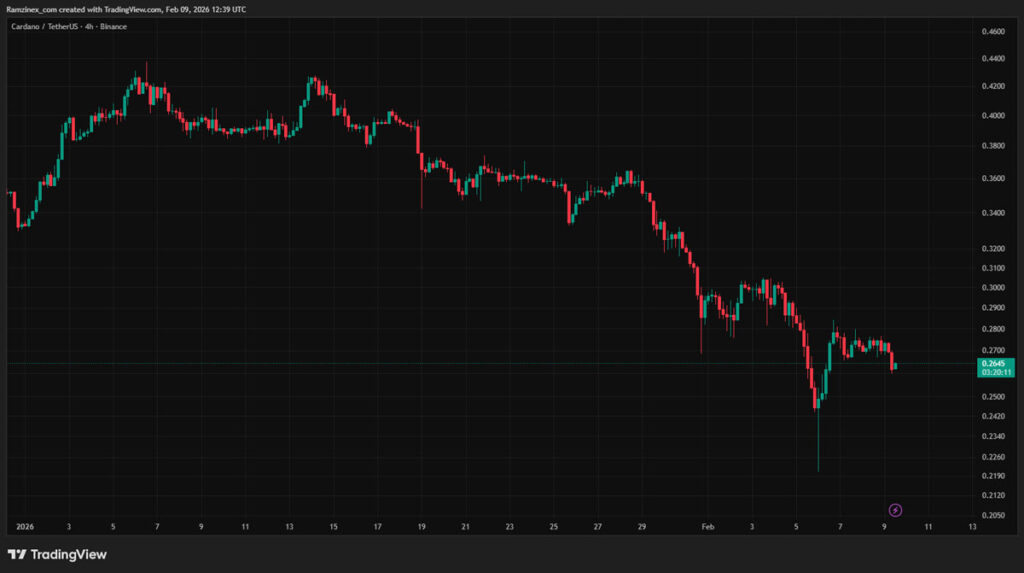1024x573 pixels.
Task: Click the 2026 label on time axis
Action: [24, 526]
